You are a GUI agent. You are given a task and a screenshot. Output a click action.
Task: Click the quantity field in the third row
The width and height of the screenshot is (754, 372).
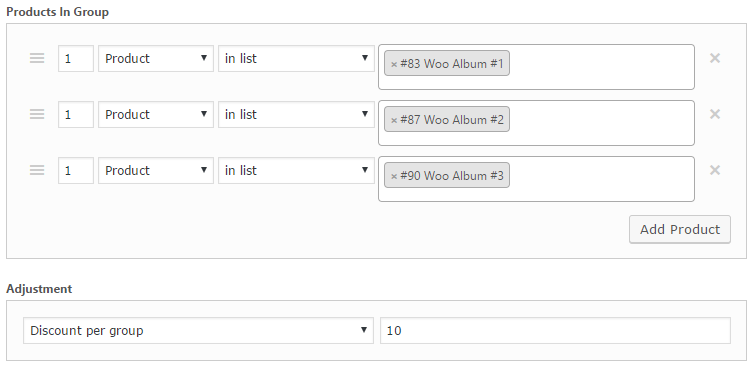[76, 171]
